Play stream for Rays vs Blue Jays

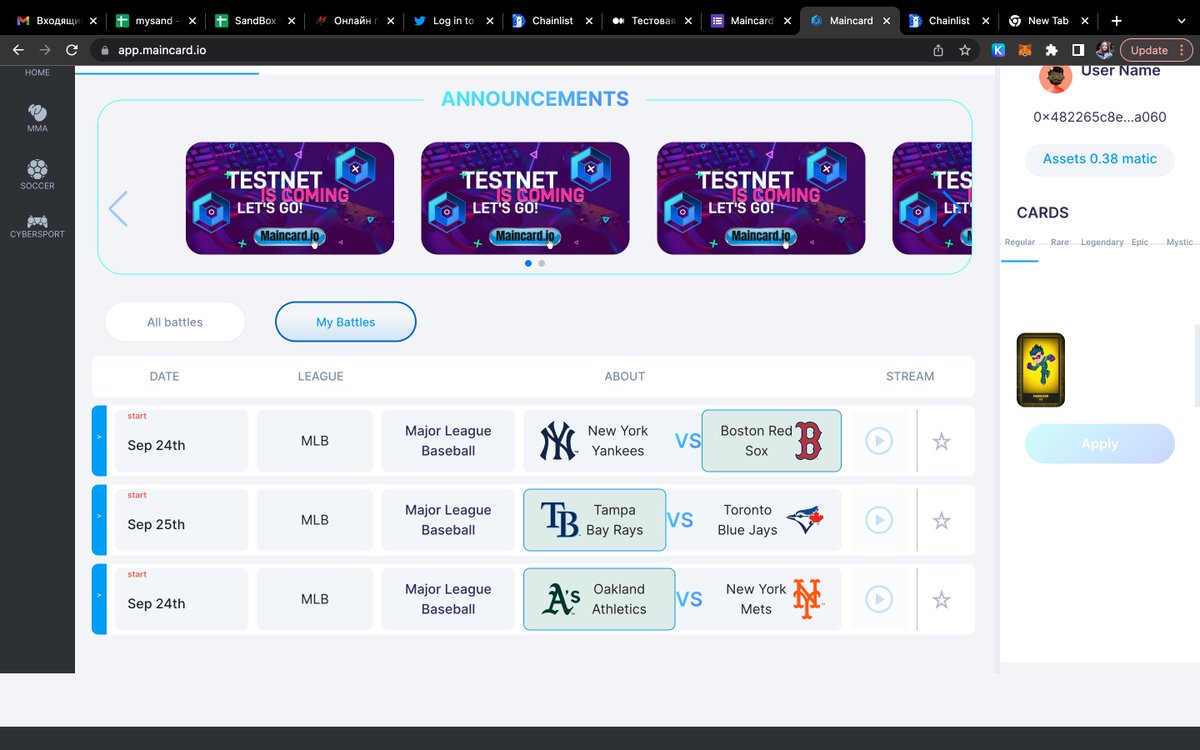coord(879,520)
